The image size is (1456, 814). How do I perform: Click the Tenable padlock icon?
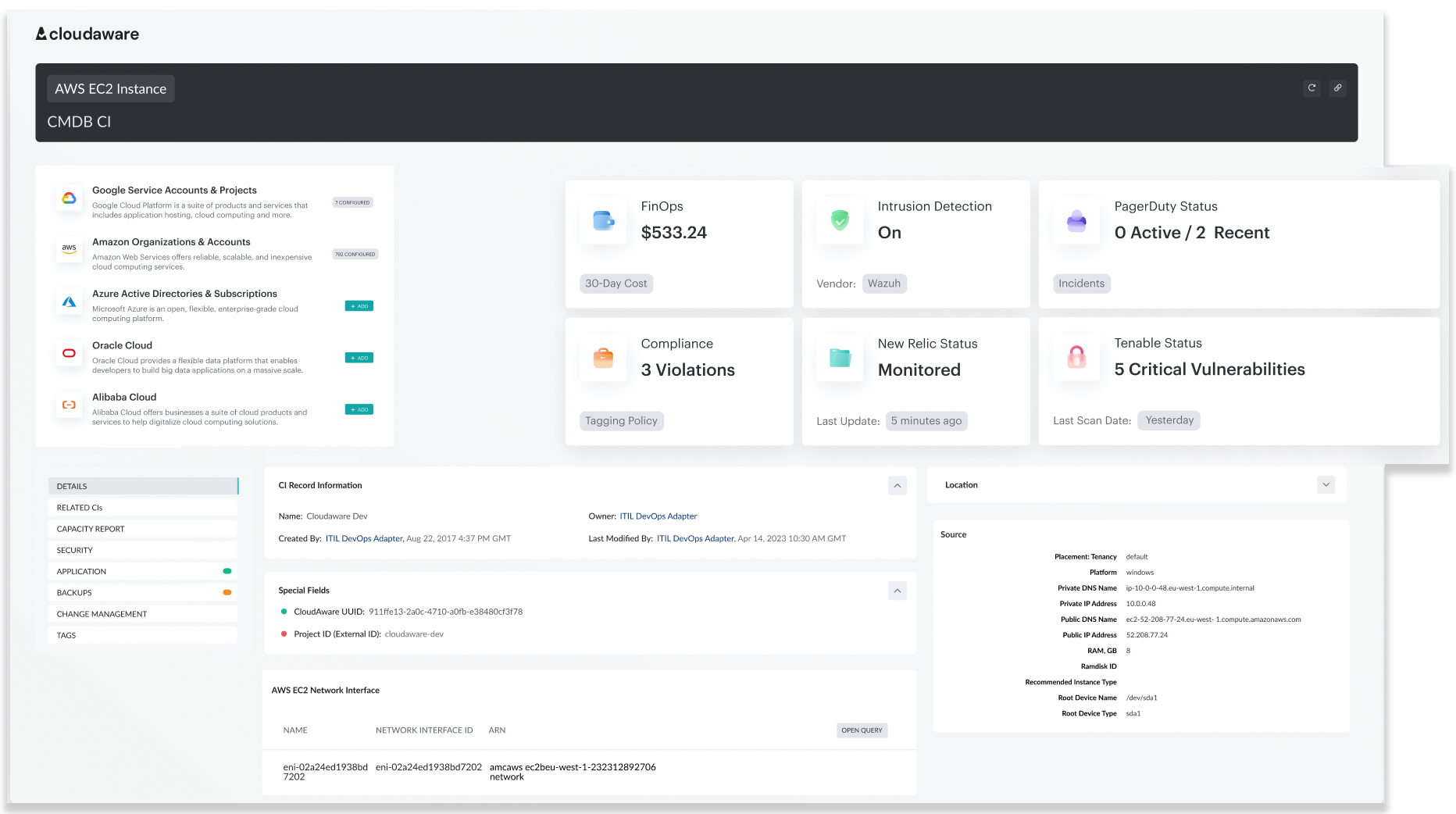pyautogui.click(x=1076, y=358)
